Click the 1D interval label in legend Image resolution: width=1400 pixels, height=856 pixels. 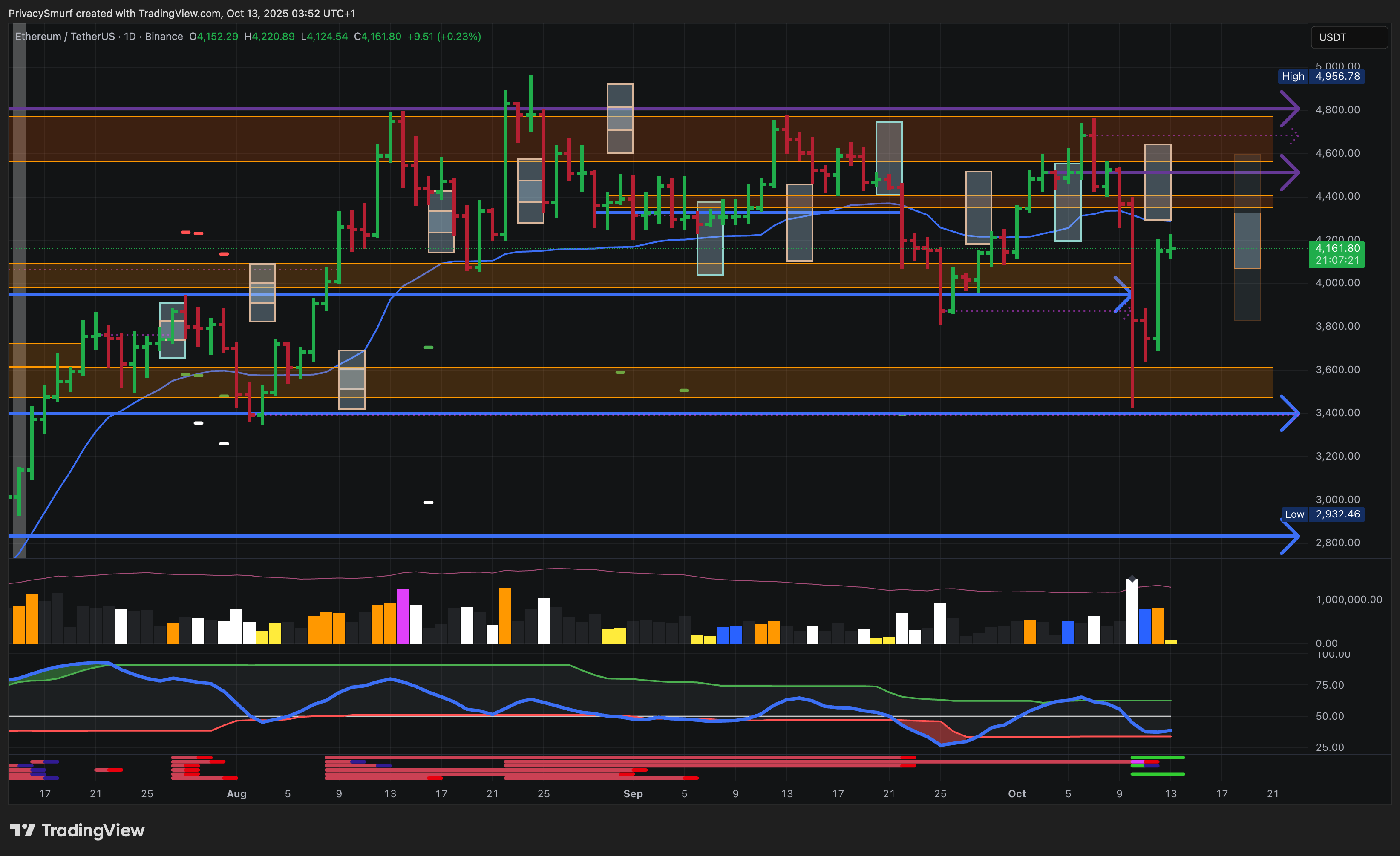coord(130,36)
